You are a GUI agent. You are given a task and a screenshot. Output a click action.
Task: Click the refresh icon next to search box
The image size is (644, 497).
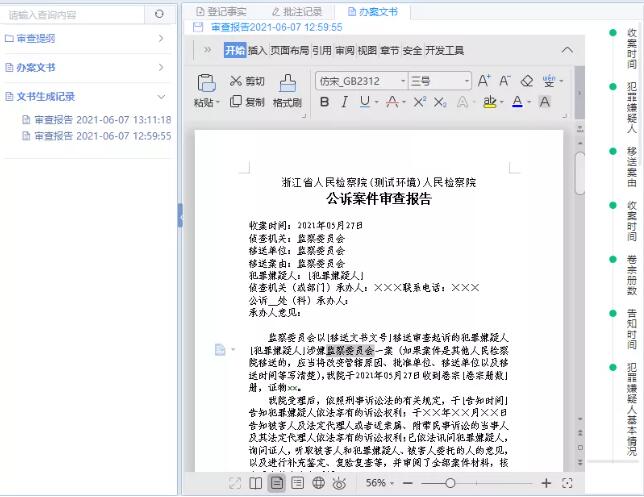[x=159, y=14]
